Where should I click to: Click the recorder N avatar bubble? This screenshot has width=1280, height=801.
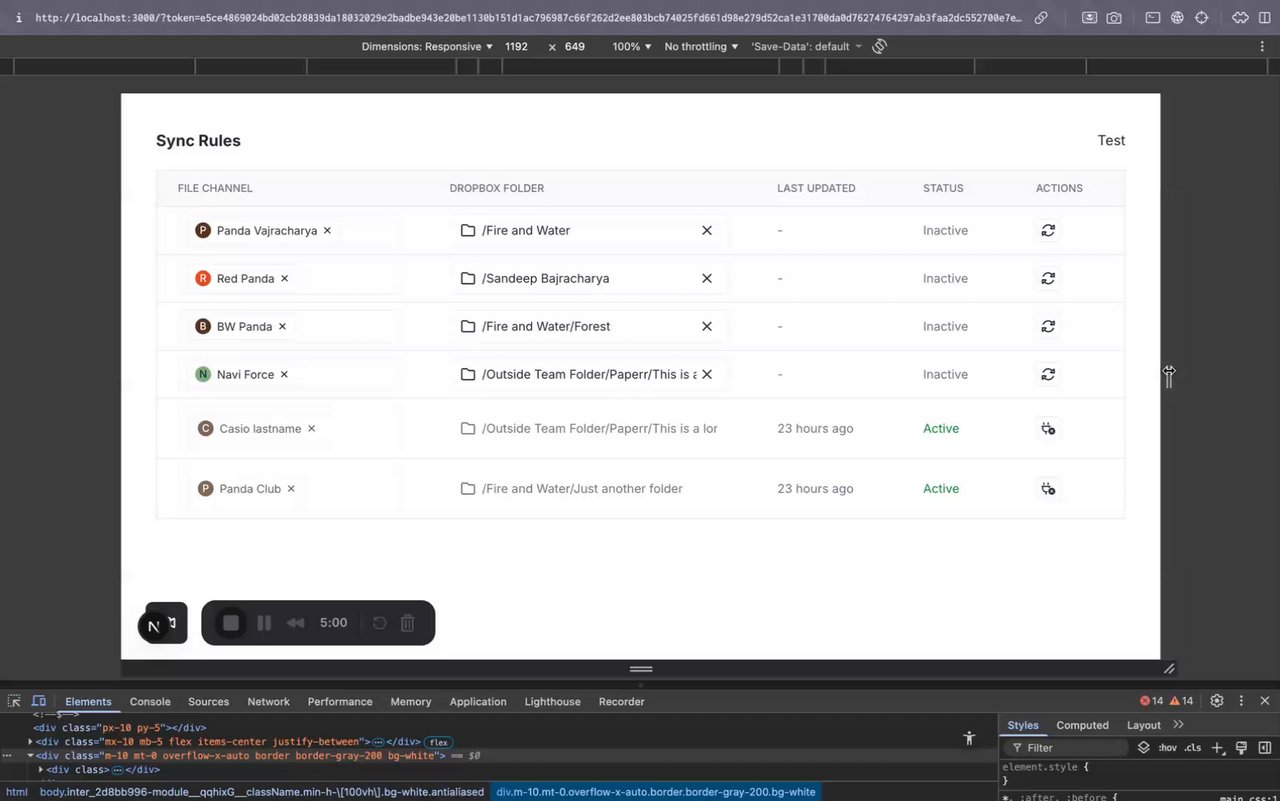tap(153, 627)
